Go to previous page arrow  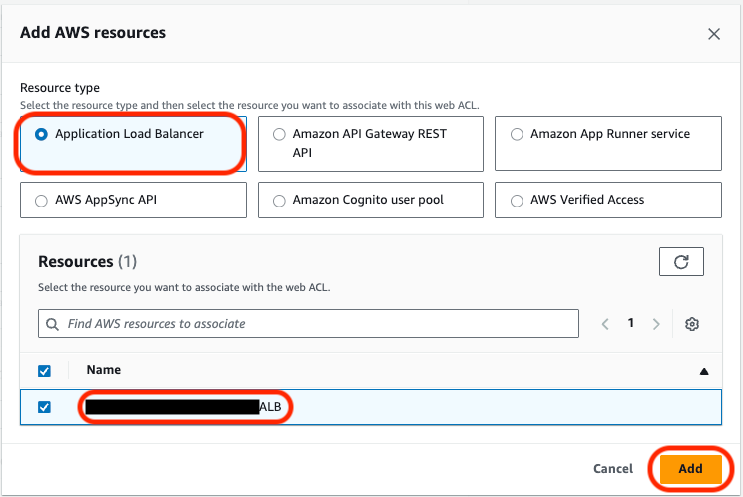click(605, 324)
